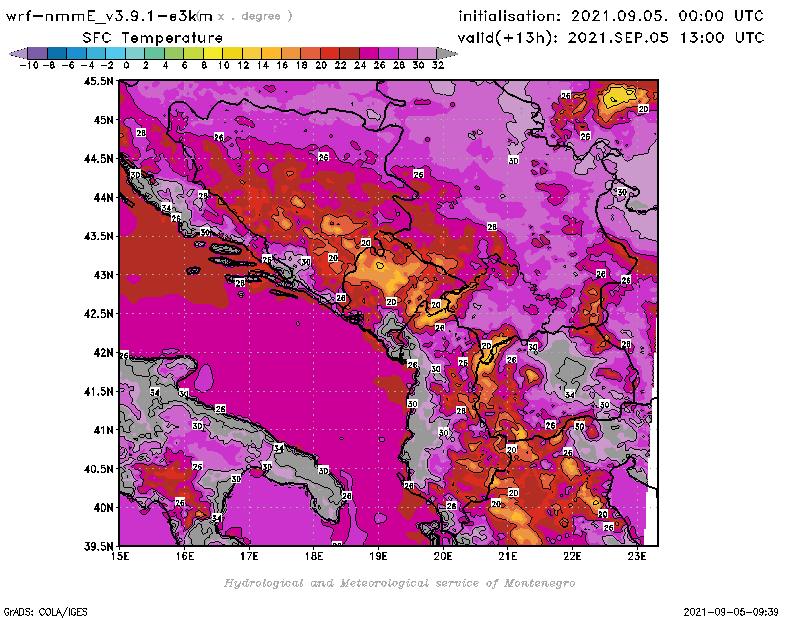The width and height of the screenshot is (800, 618).
Task: Click the 41N latitude label
Action: (x=103, y=430)
